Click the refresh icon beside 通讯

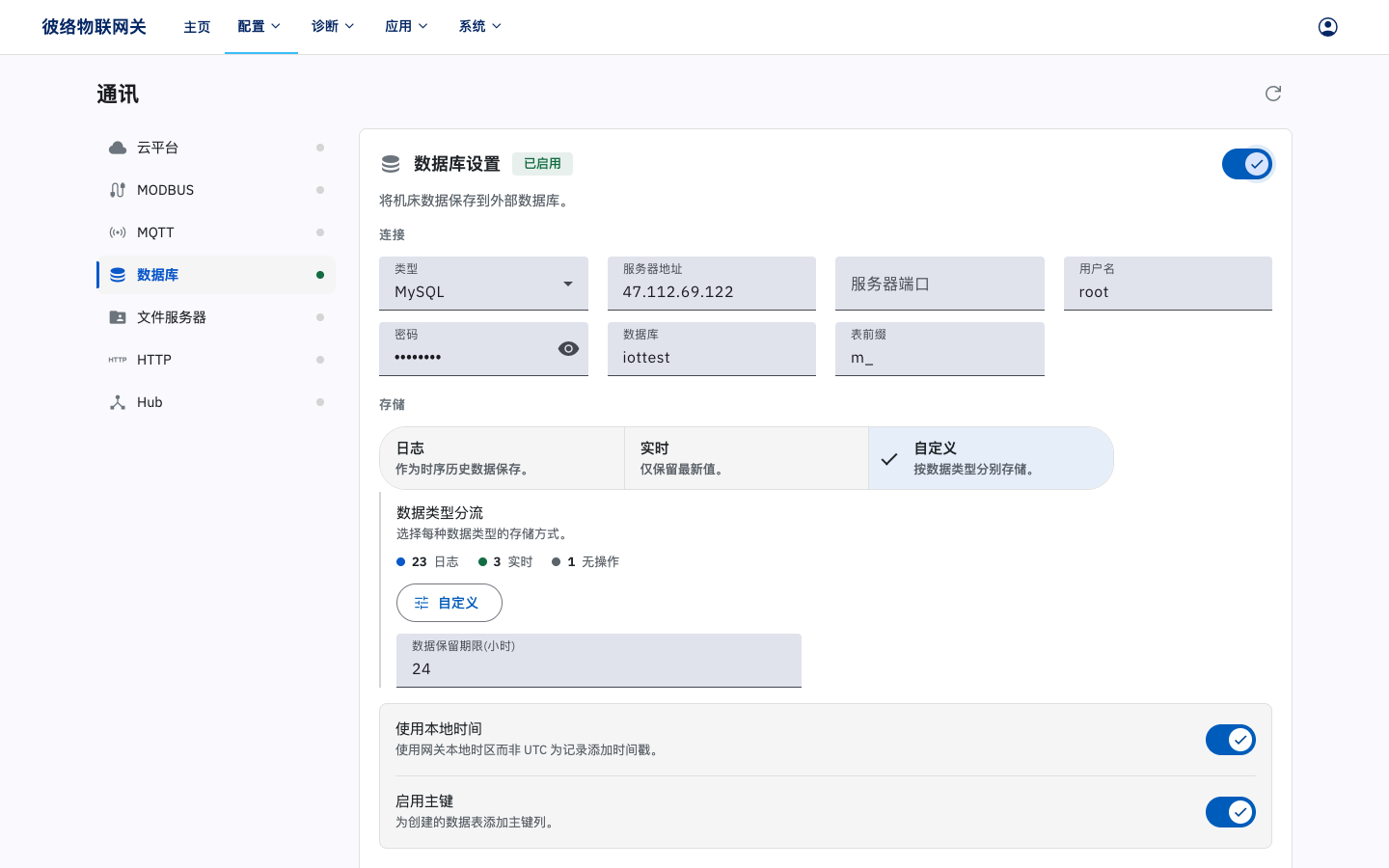pos(1273,94)
